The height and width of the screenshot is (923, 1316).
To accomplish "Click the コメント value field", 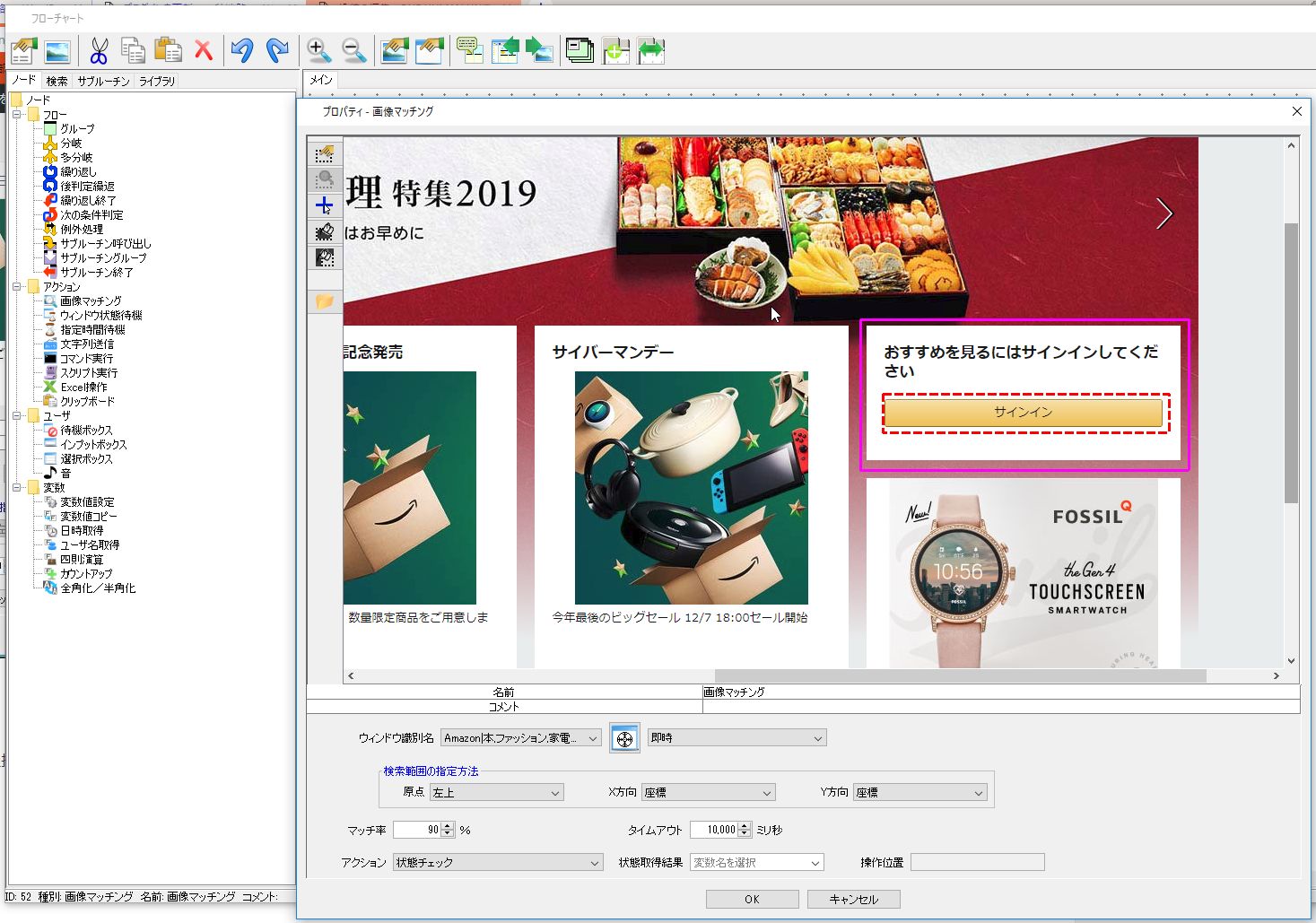I will 1001,707.
